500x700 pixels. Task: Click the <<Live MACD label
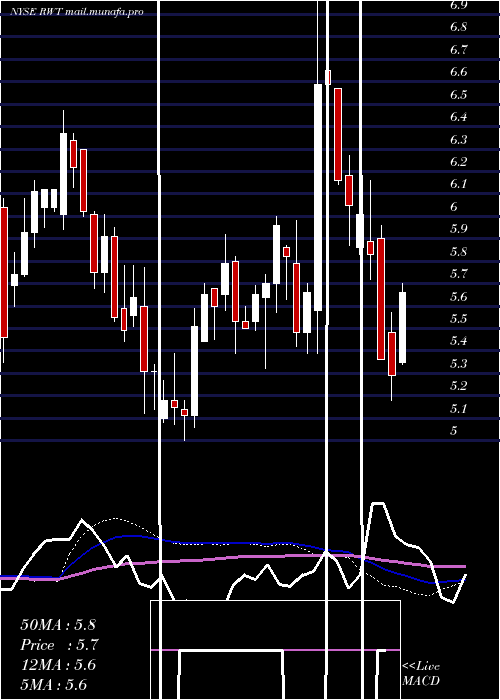(x=421, y=673)
